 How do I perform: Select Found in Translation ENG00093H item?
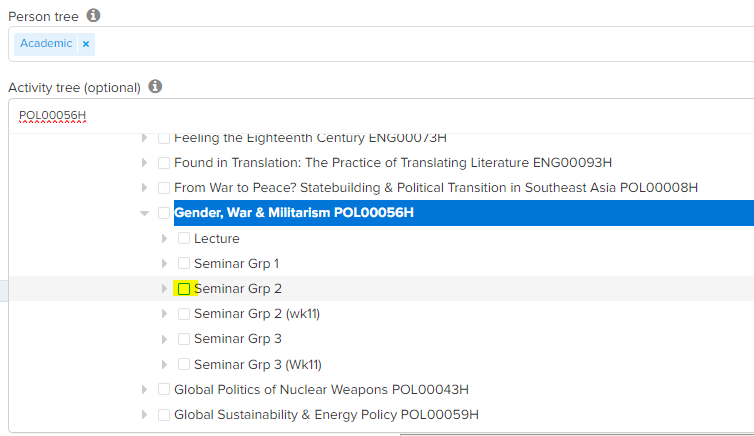(x=392, y=162)
